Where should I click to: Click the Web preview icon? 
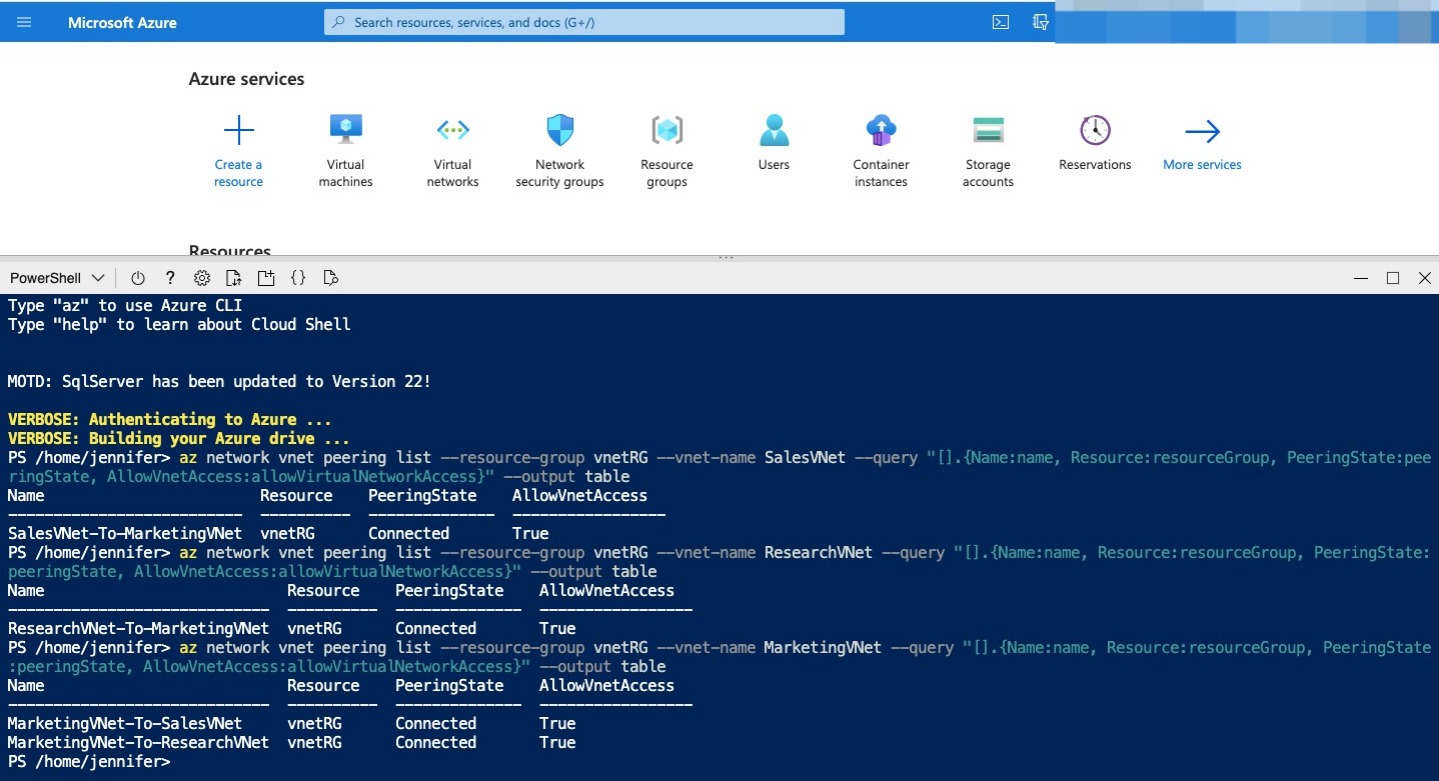pos(331,278)
